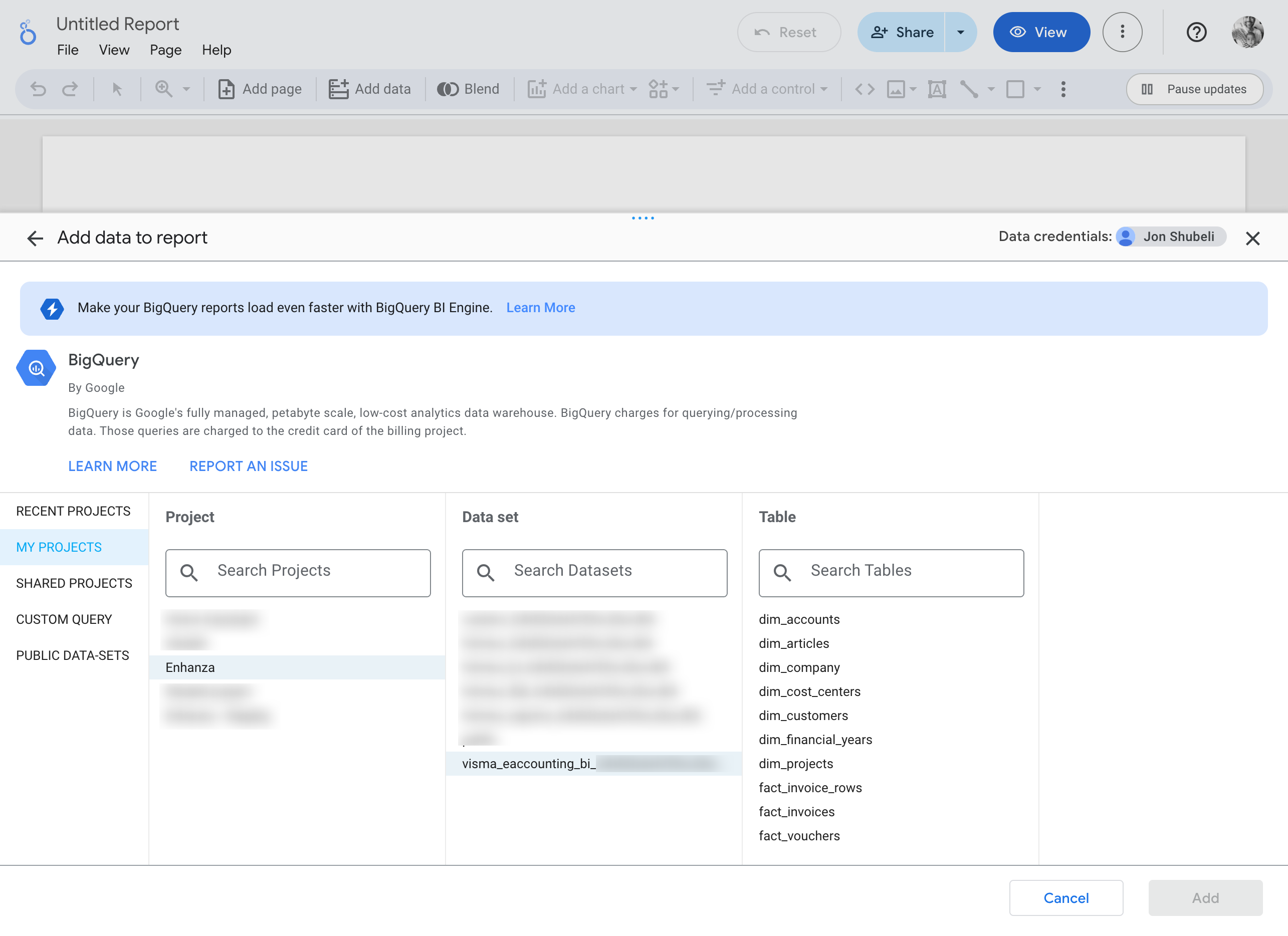Click the Add page icon
The height and width of the screenshot is (936, 1288).
(227, 89)
